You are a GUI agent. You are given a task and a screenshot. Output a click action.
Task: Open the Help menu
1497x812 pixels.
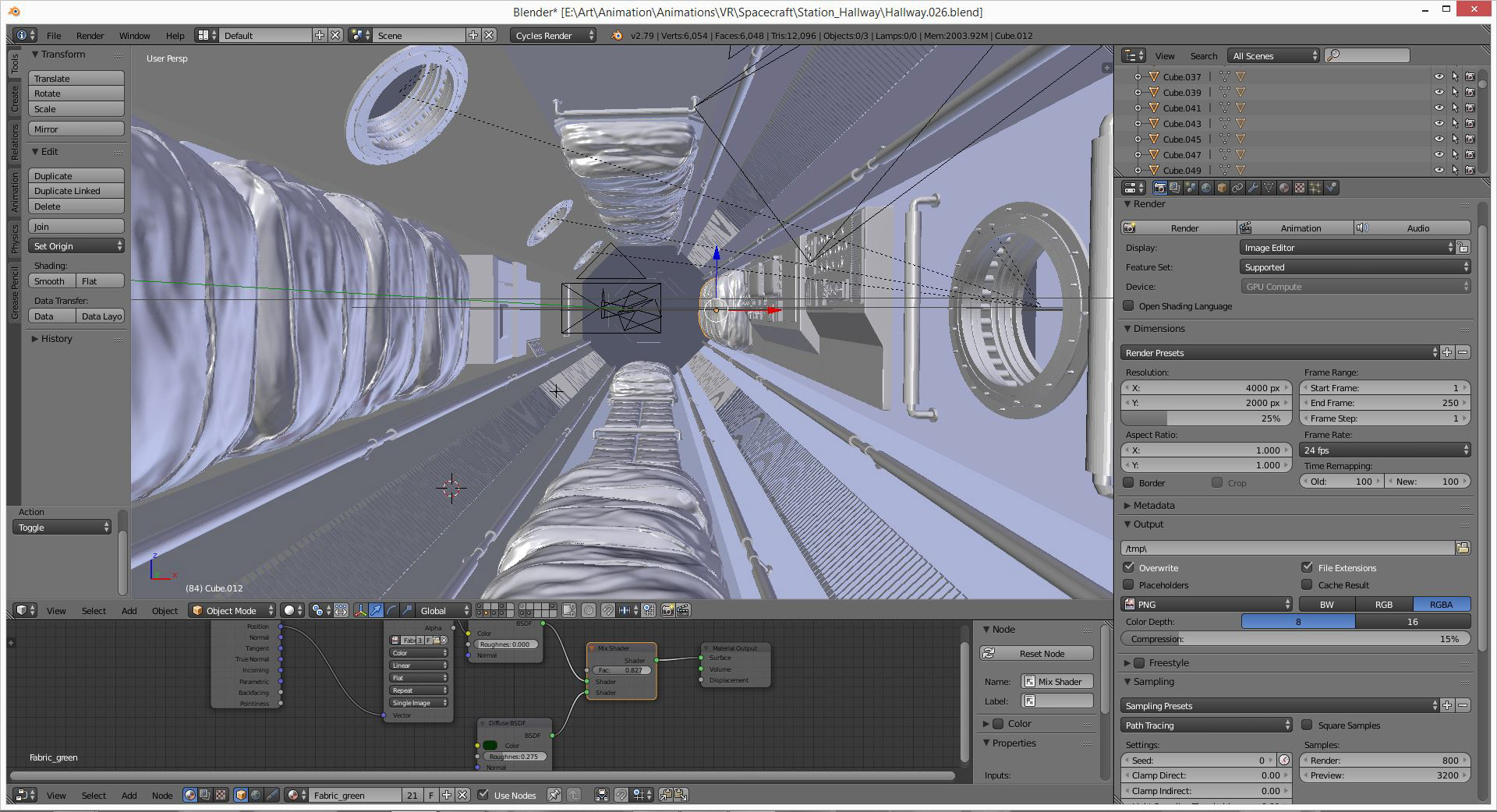[x=175, y=35]
